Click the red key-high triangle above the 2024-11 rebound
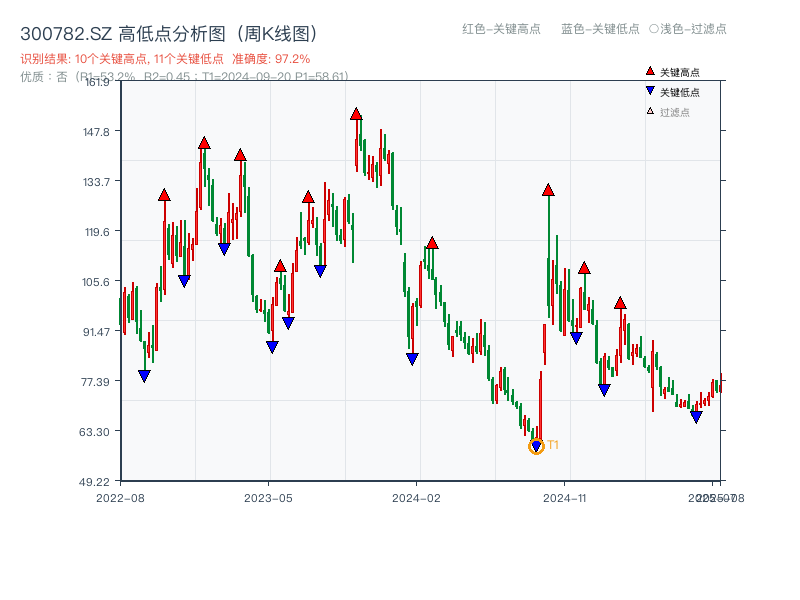 (548, 188)
